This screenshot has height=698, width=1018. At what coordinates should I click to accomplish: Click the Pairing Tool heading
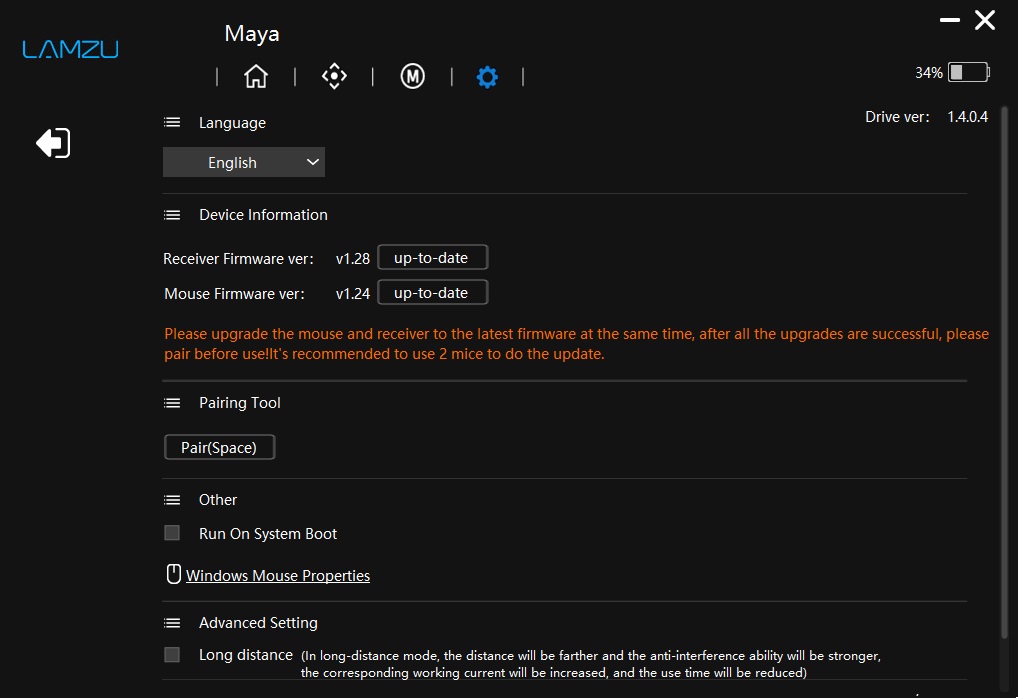coord(240,403)
